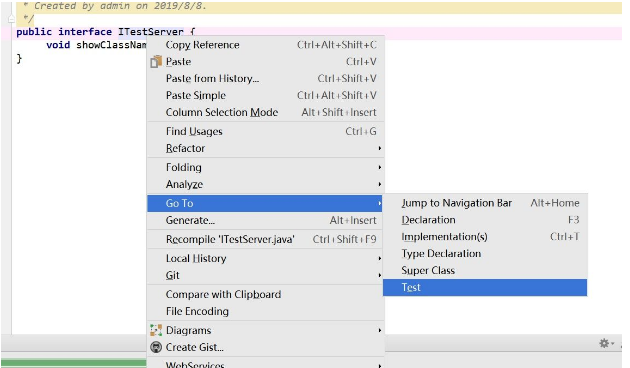Expand the Analyze submenu arrow
630x368 pixels.
point(379,184)
